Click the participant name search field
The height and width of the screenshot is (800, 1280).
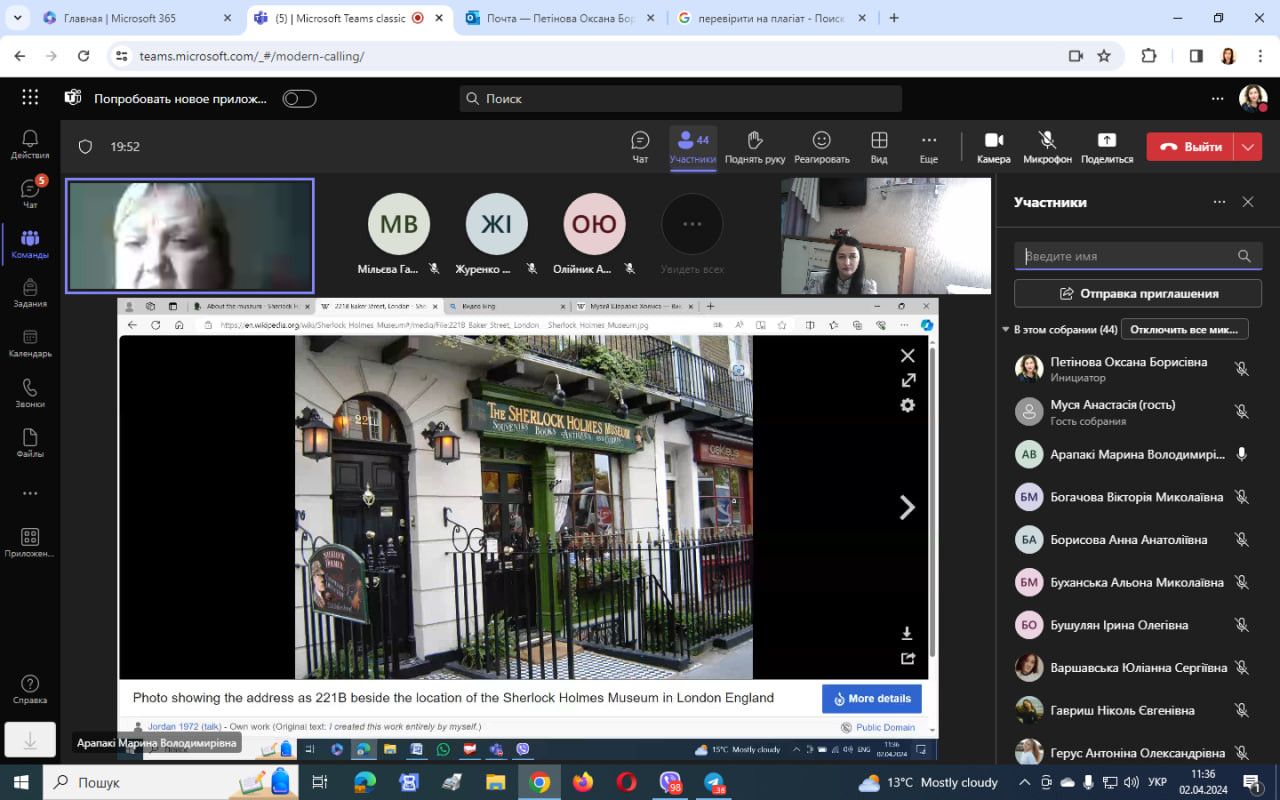[1127, 256]
